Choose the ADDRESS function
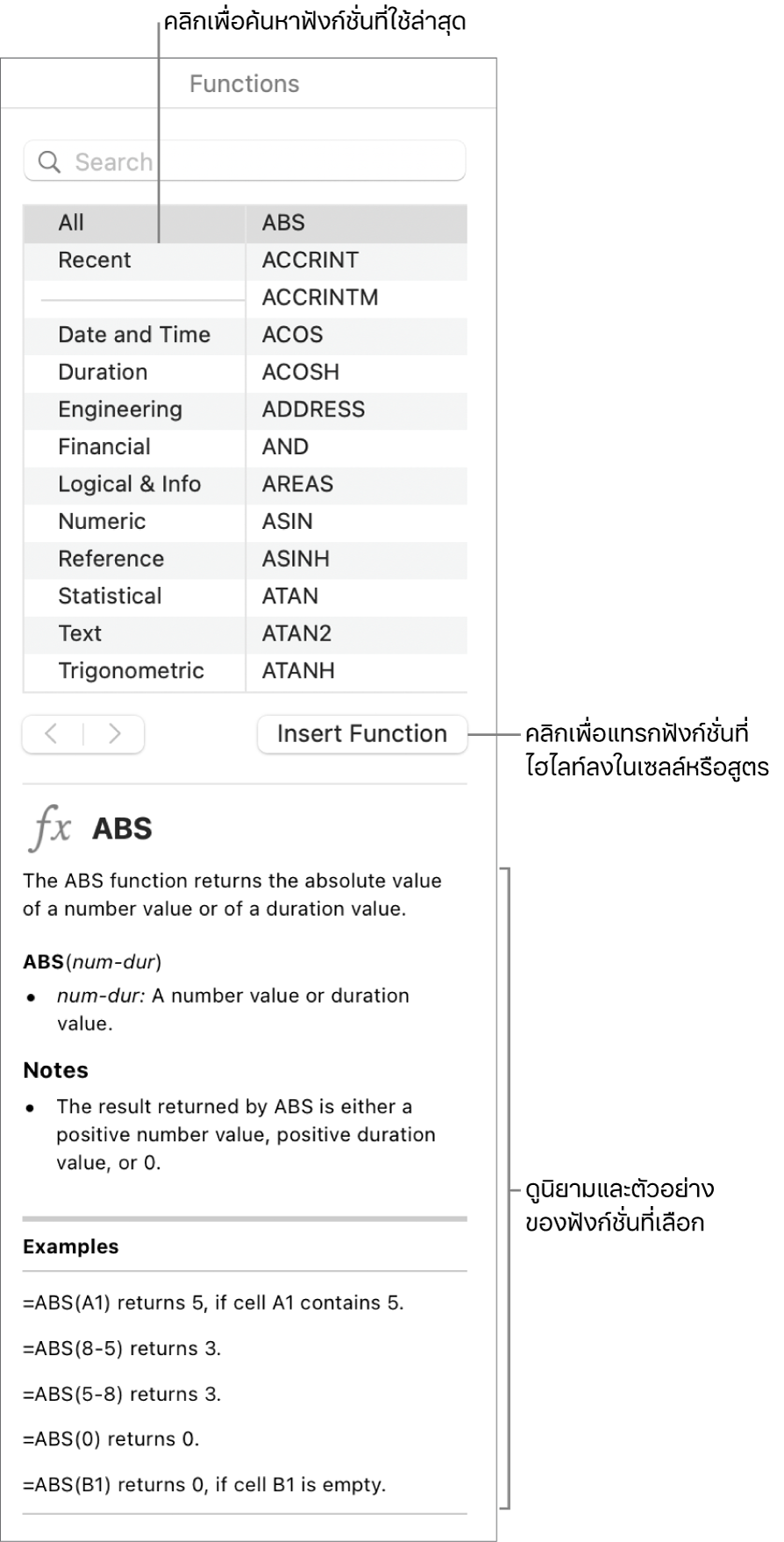 click(313, 410)
